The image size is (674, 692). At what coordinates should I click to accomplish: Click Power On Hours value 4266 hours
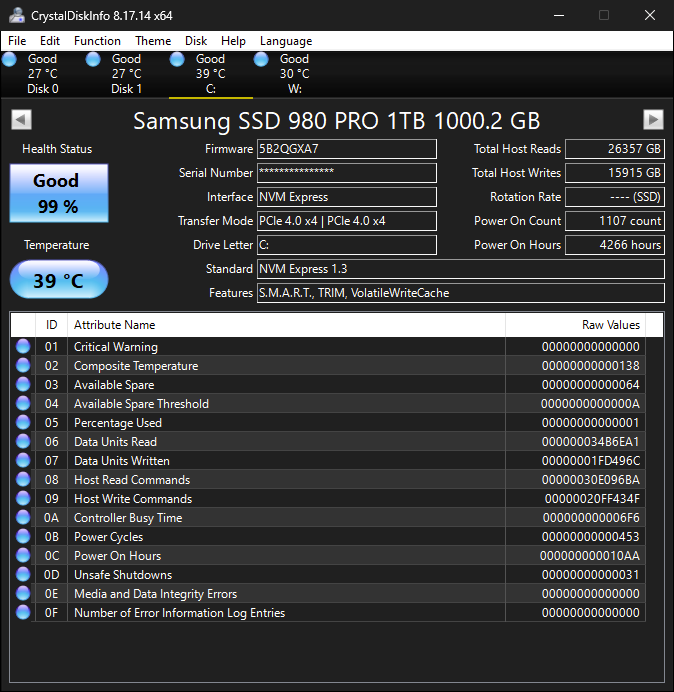pos(615,245)
